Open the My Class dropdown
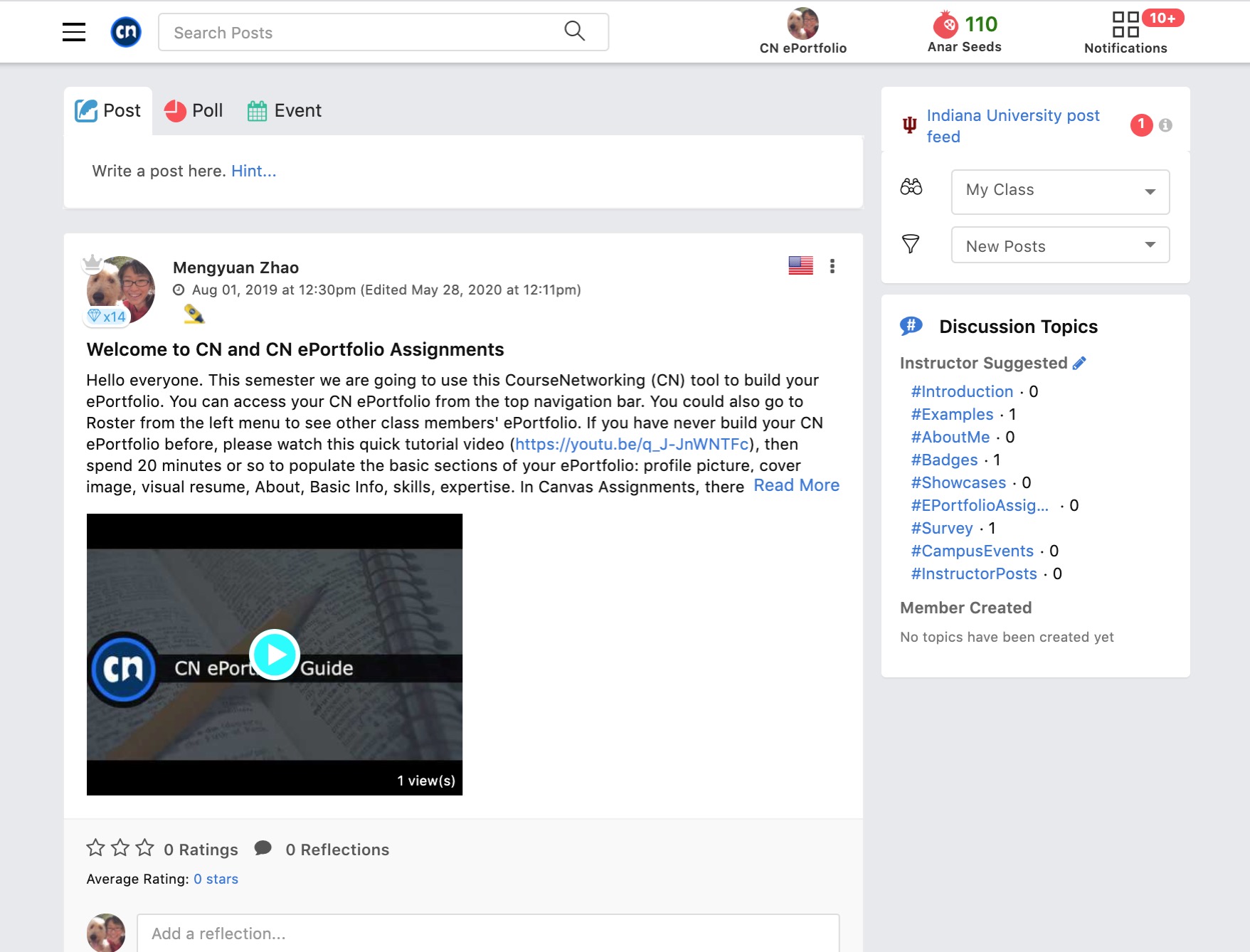This screenshot has width=1250, height=952. pos(1060,191)
